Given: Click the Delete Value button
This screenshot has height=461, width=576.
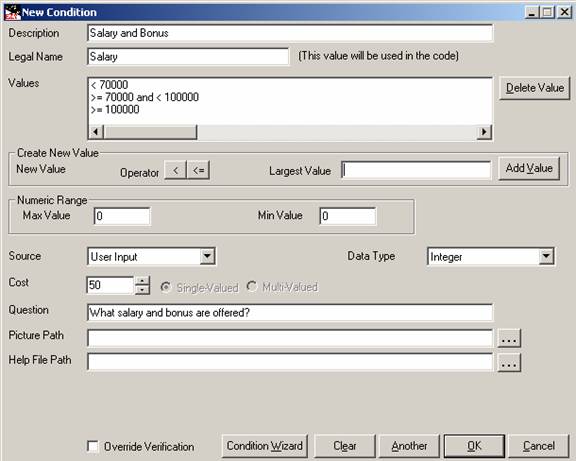Looking at the screenshot, I should (535, 88).
